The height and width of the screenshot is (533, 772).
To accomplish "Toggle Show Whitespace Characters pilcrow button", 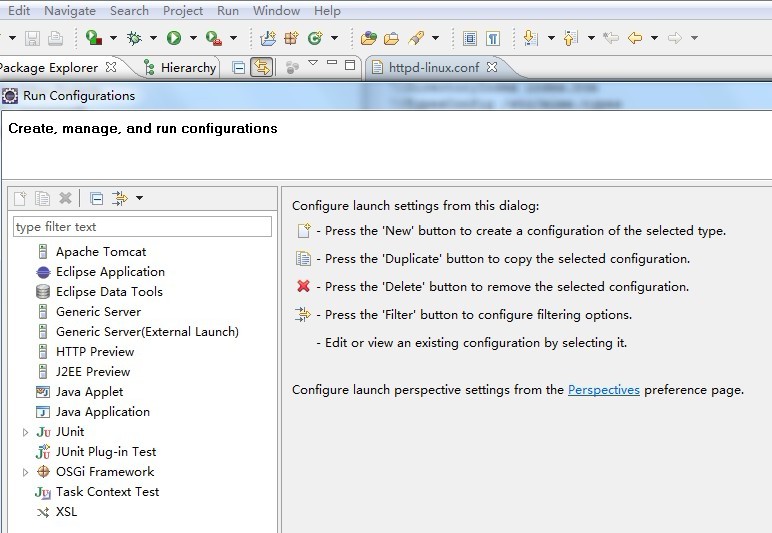I will (493, 38).
